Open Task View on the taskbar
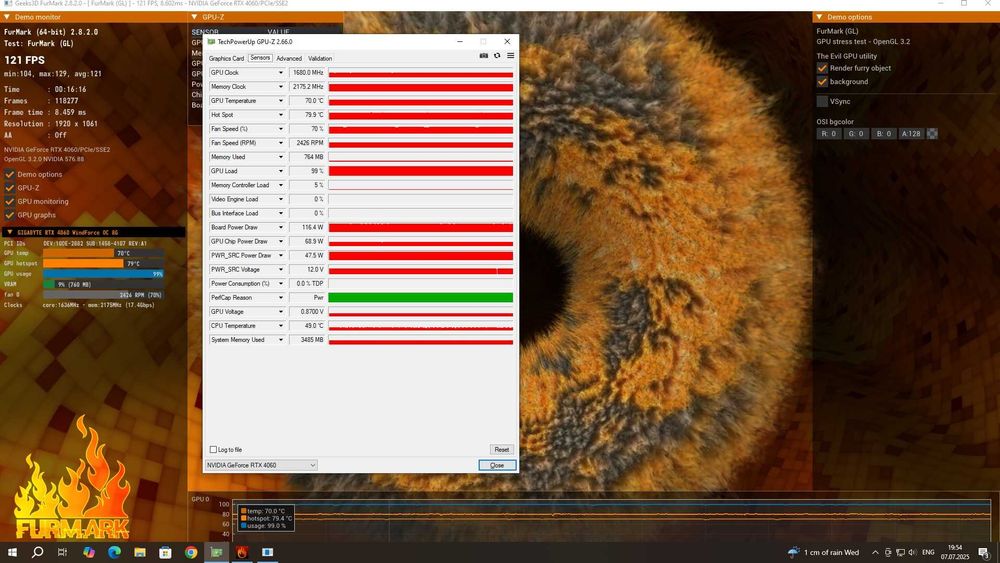 pyautogui.click(x=62, y=552)
